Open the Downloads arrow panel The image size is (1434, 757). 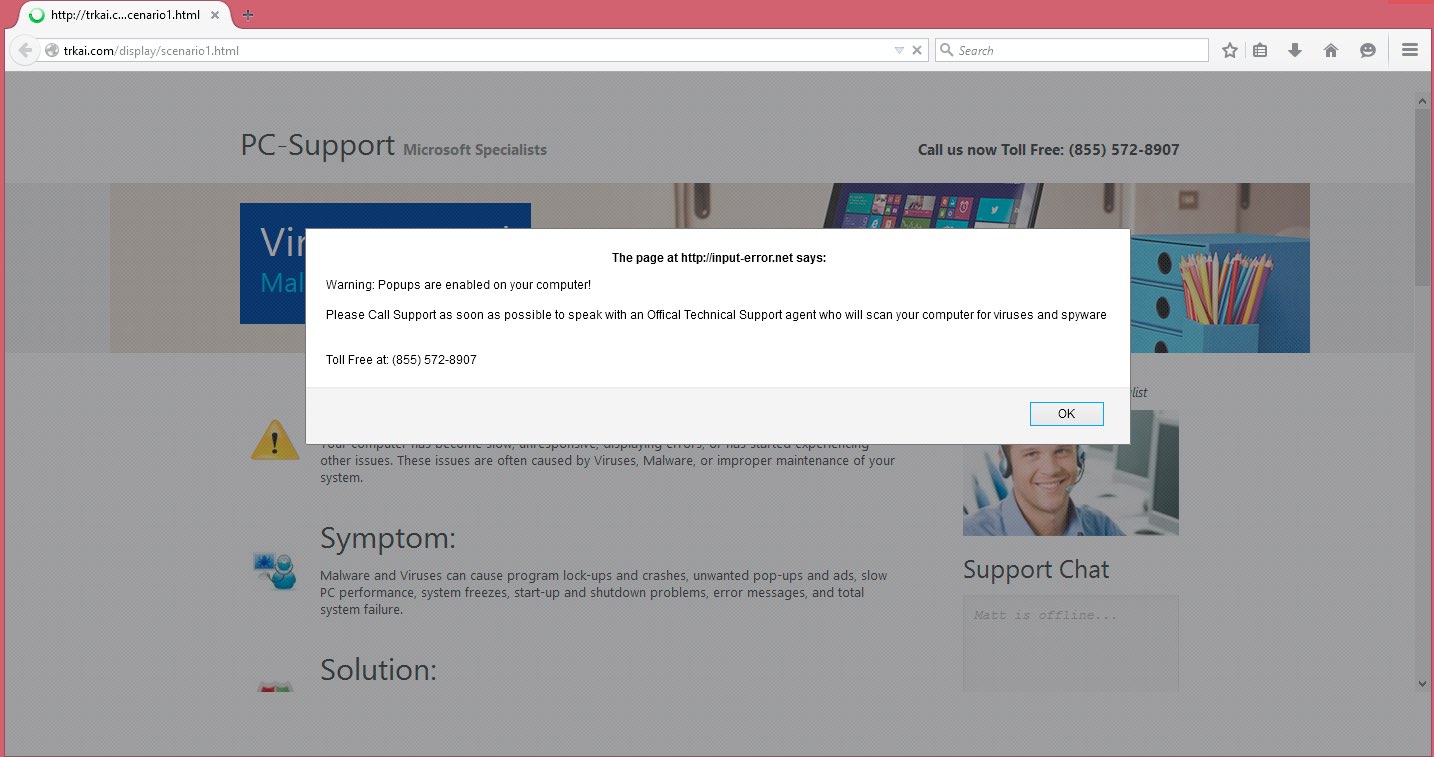click(x=1295, y=51)
